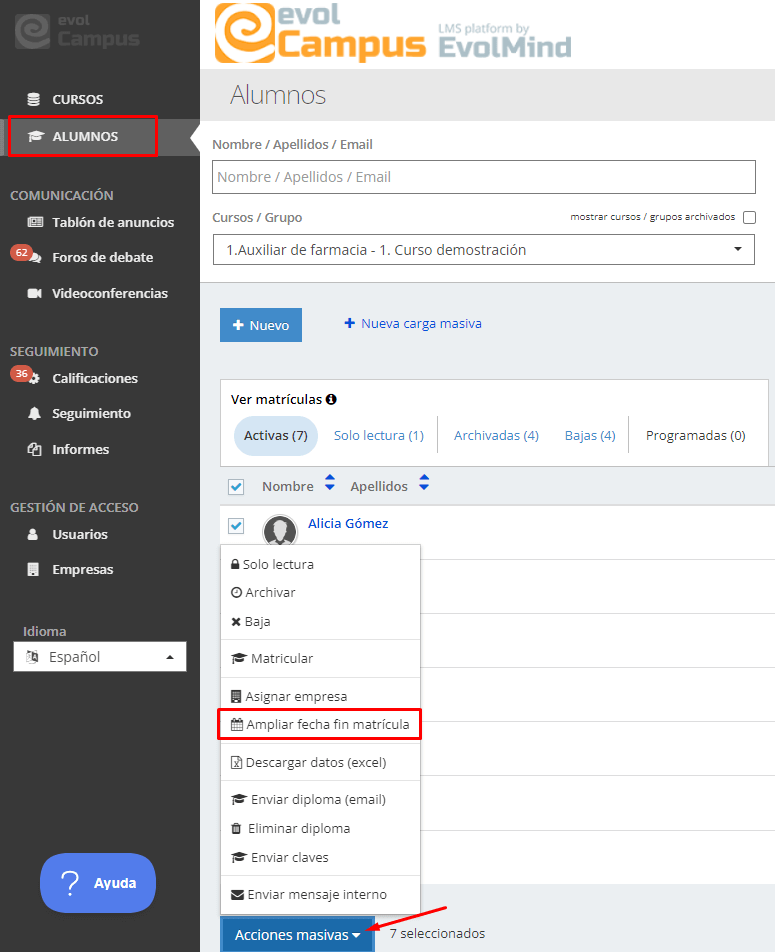Sort by Apellidos using the arrows icon
Viewport: 775px width, 952px height.
tap(424, 484)
